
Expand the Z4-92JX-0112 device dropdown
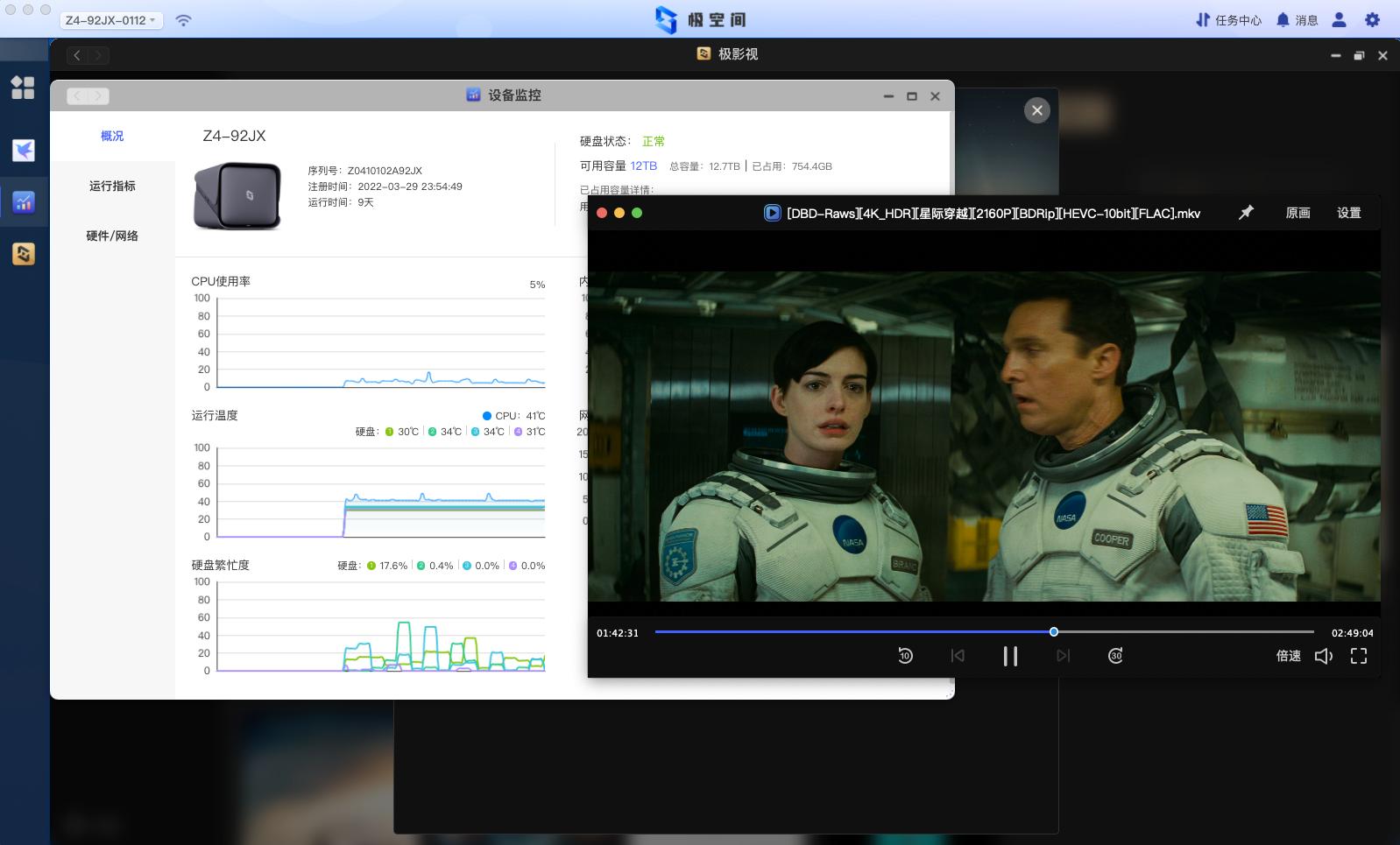[x=110, y=20]
